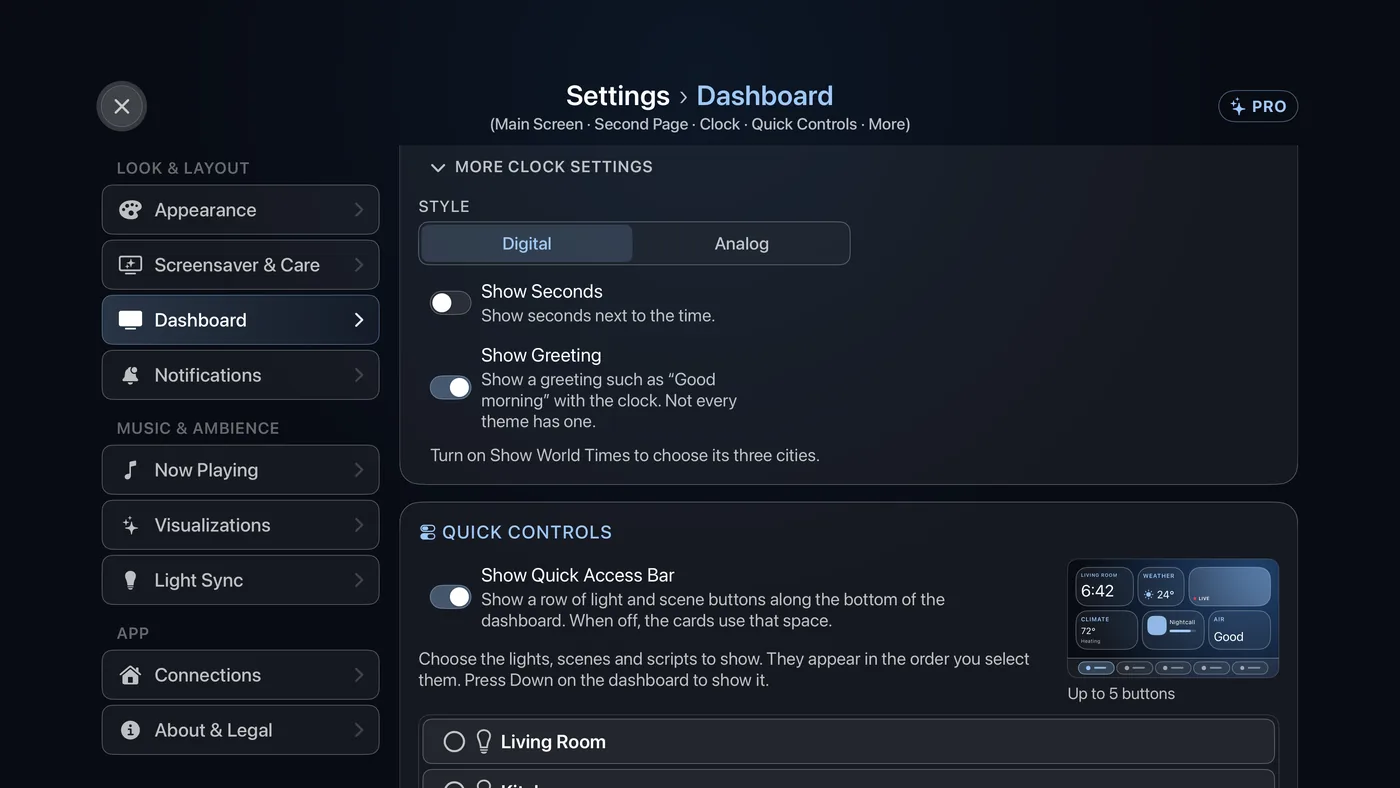Click the "LOOK & LAYOUT" sidebar heading

coord(183,168)
